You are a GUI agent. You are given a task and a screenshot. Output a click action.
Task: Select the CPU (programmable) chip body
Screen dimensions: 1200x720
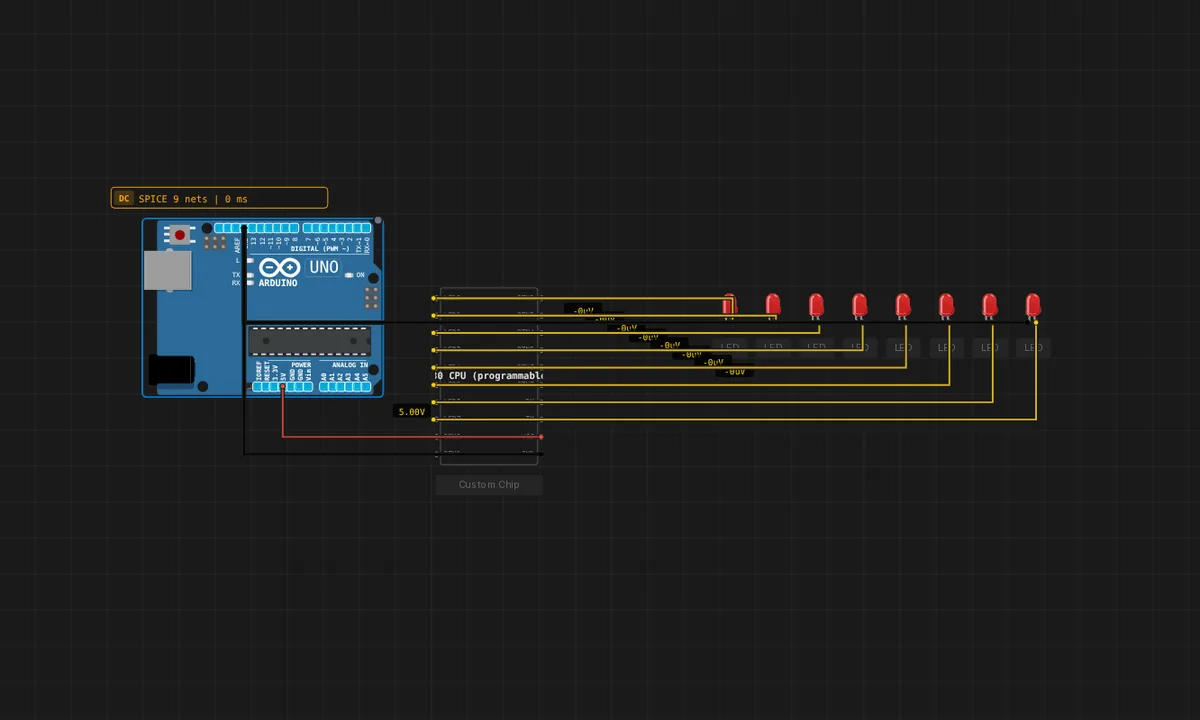pyautogui.click(x=489, y=376)
